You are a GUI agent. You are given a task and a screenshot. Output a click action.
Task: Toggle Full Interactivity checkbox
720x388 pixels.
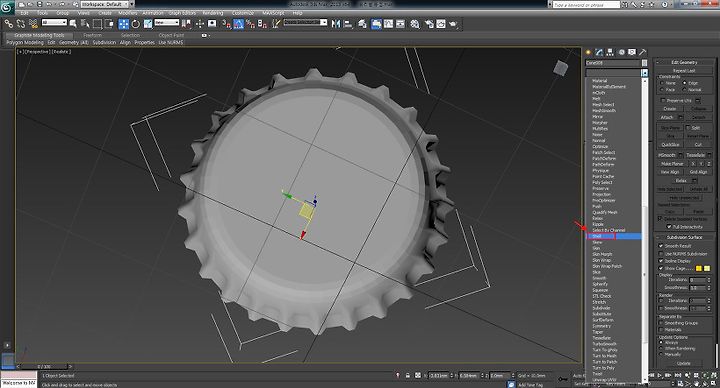(x=669, y=227)
